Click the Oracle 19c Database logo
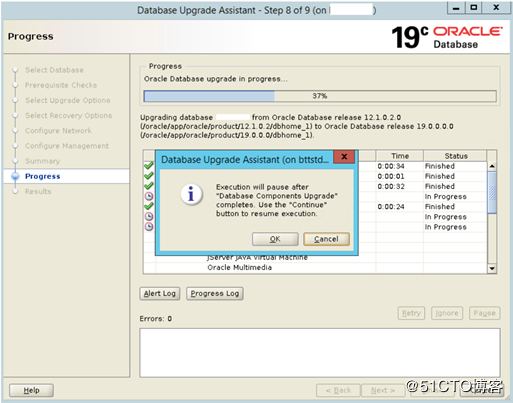This screenshot has height=403, width=513. (447, 37)
